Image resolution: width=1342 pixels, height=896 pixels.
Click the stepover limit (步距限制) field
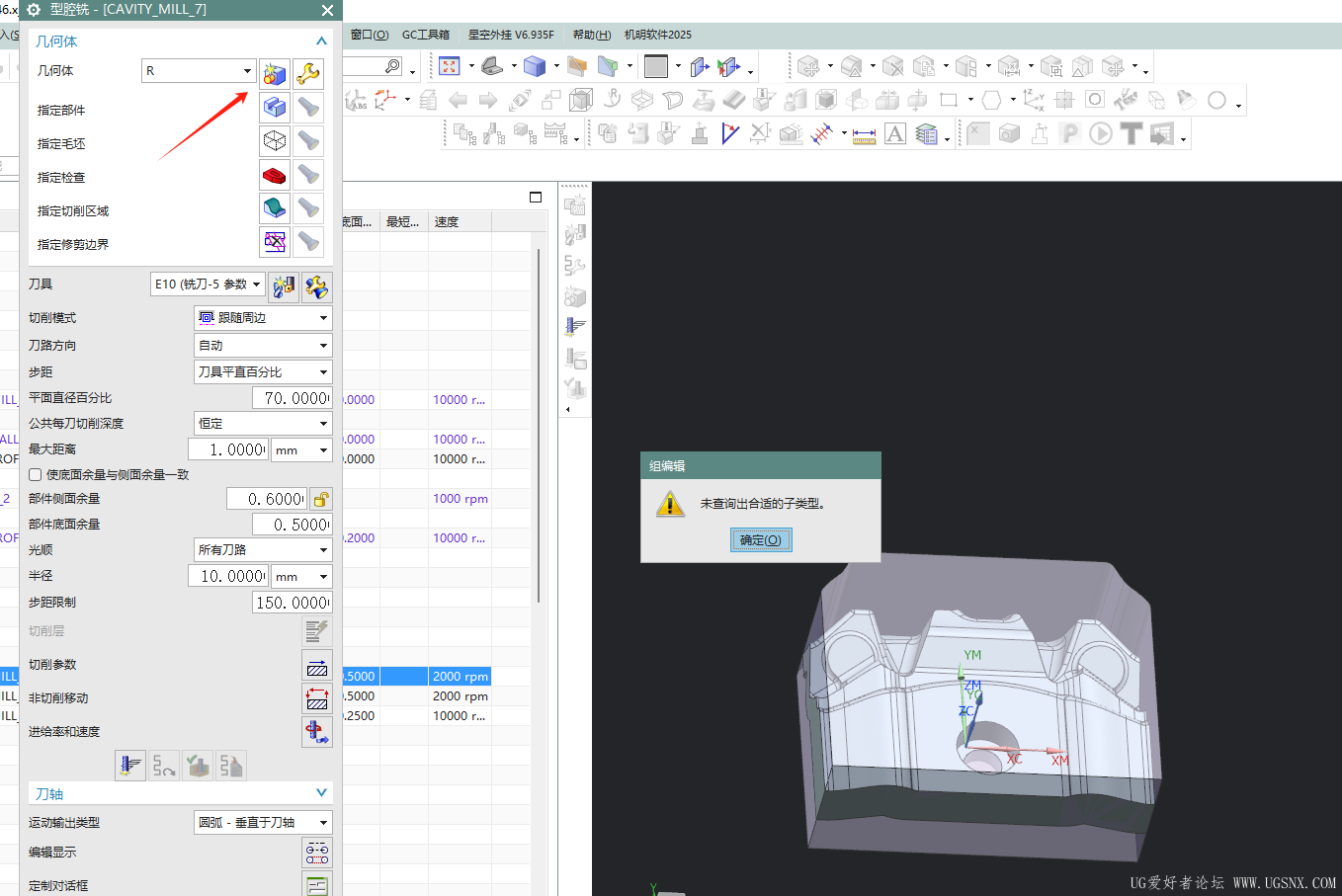tap(293, 603)
